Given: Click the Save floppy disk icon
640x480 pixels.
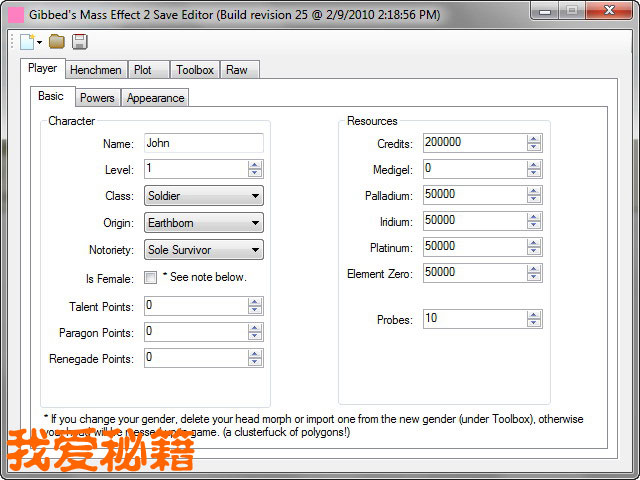Looking at the screenshot, I should [79, 41].
